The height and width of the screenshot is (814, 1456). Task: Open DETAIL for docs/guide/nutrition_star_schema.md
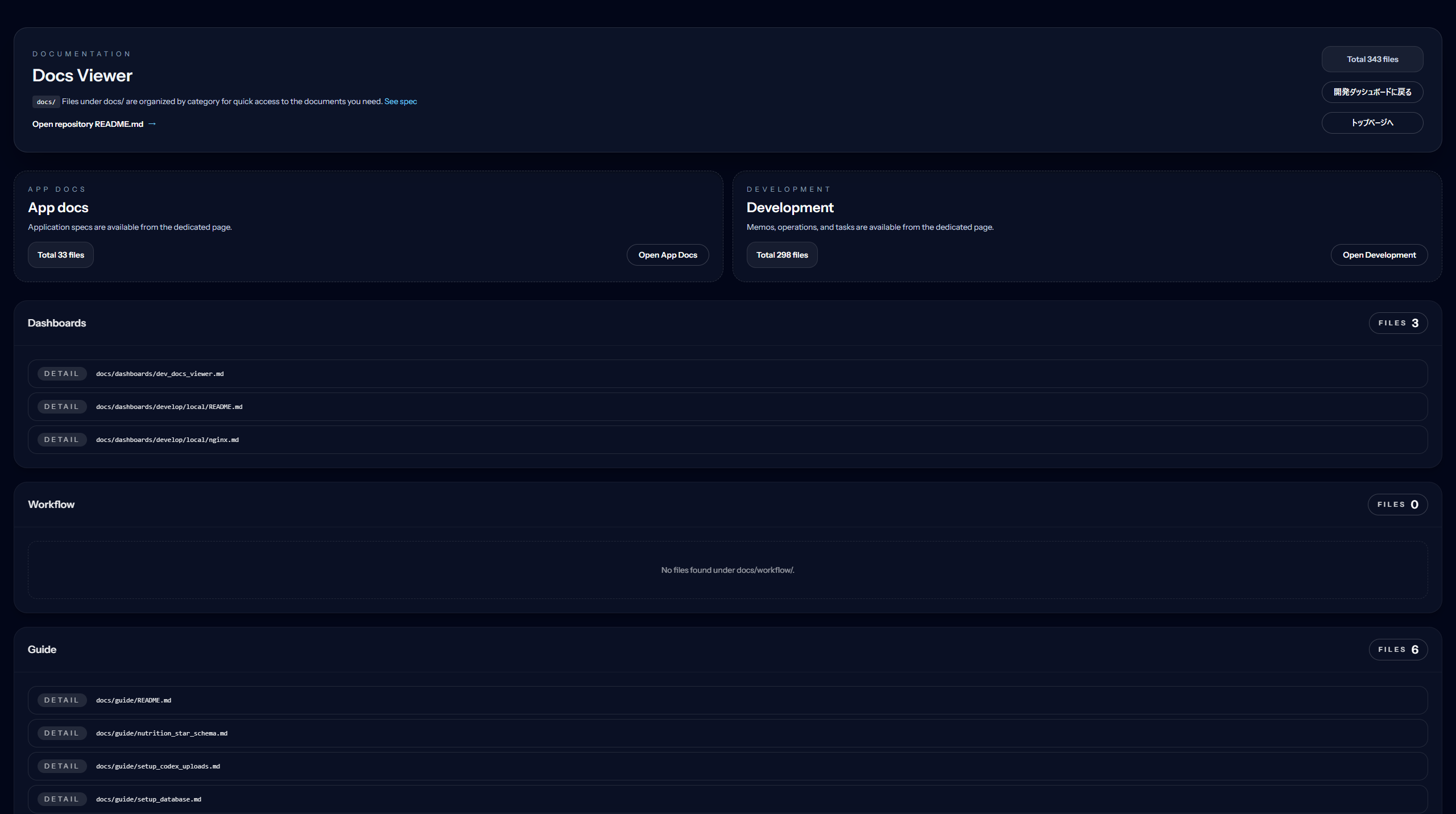click(x=62, y=733)
